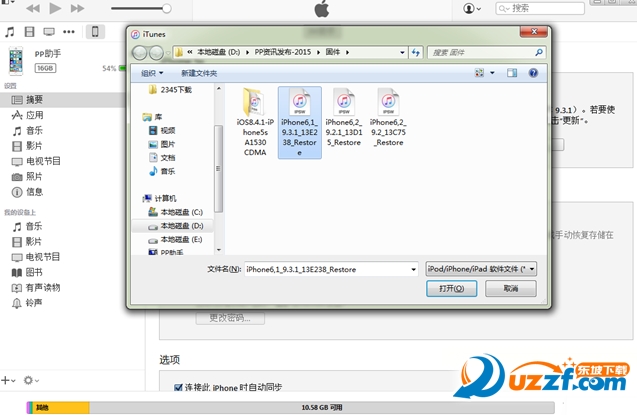This screenshot has height=415, width=637.
Task: Click the folder search field in the dialog
Action: [x=486, y=52]
